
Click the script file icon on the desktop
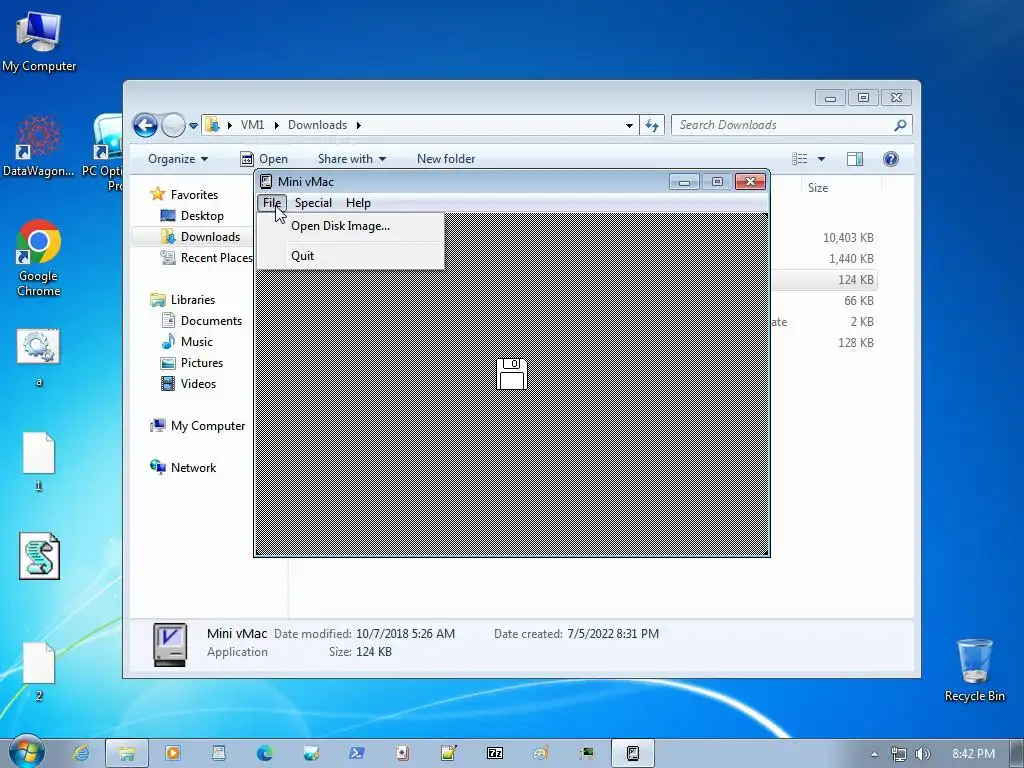click(x=39, y=556)
